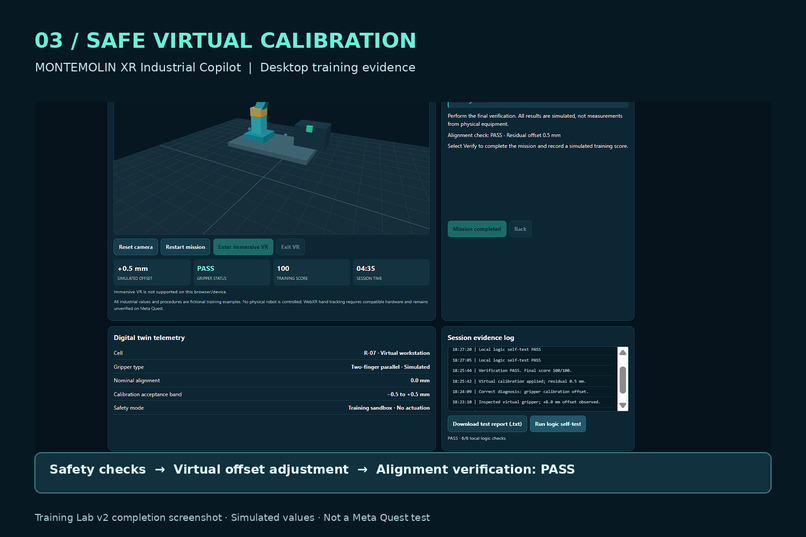Click the Session evidence log heading
Viewport: 806px width, 537px height.
tap(481, 338)
